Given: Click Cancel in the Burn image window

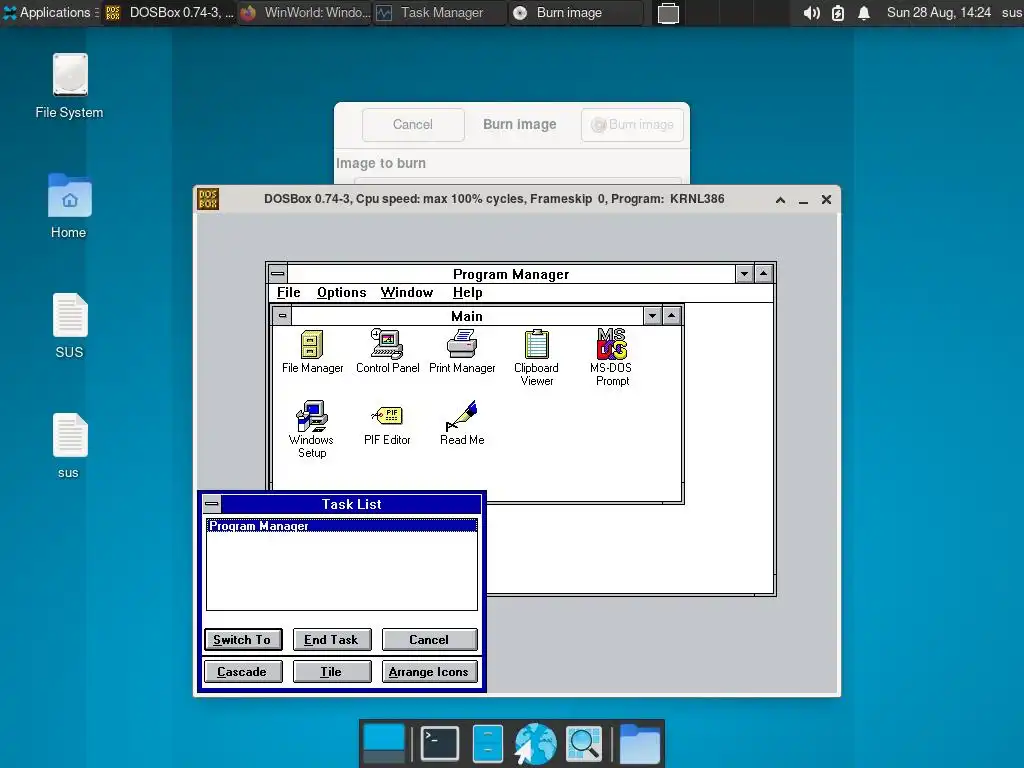Looking at the screenshot, I should click(413, 125).
